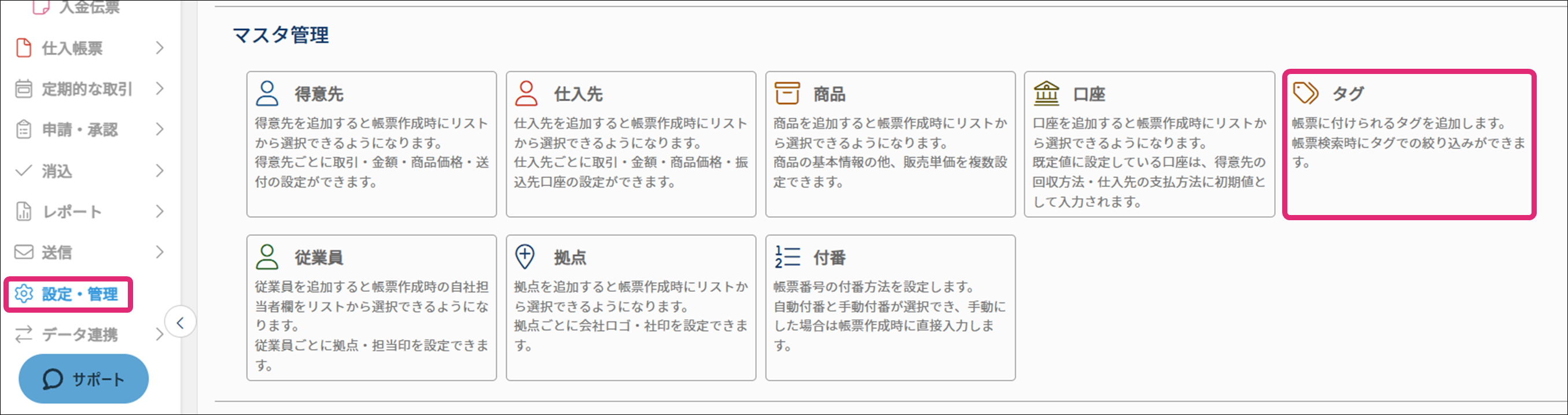This screenshot has width=1568, height=415.
Task: Collapse the sidebar with round arrow button
Action: (x=180, y=323)
